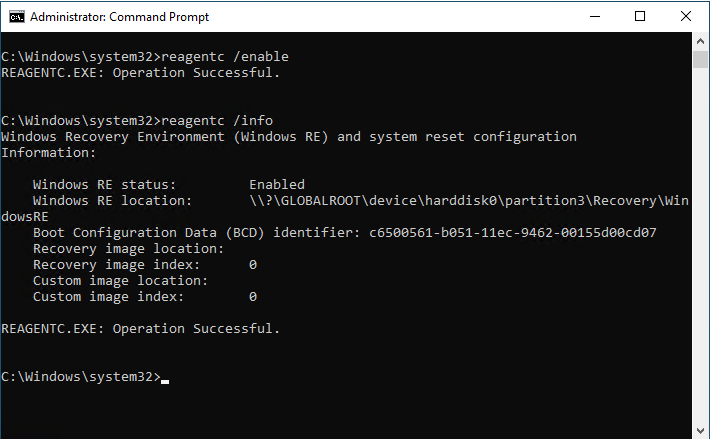The height and width of the screenshot is (439, 710).
Task: Maximize the Command Prompt window
Action: (640, 17)
